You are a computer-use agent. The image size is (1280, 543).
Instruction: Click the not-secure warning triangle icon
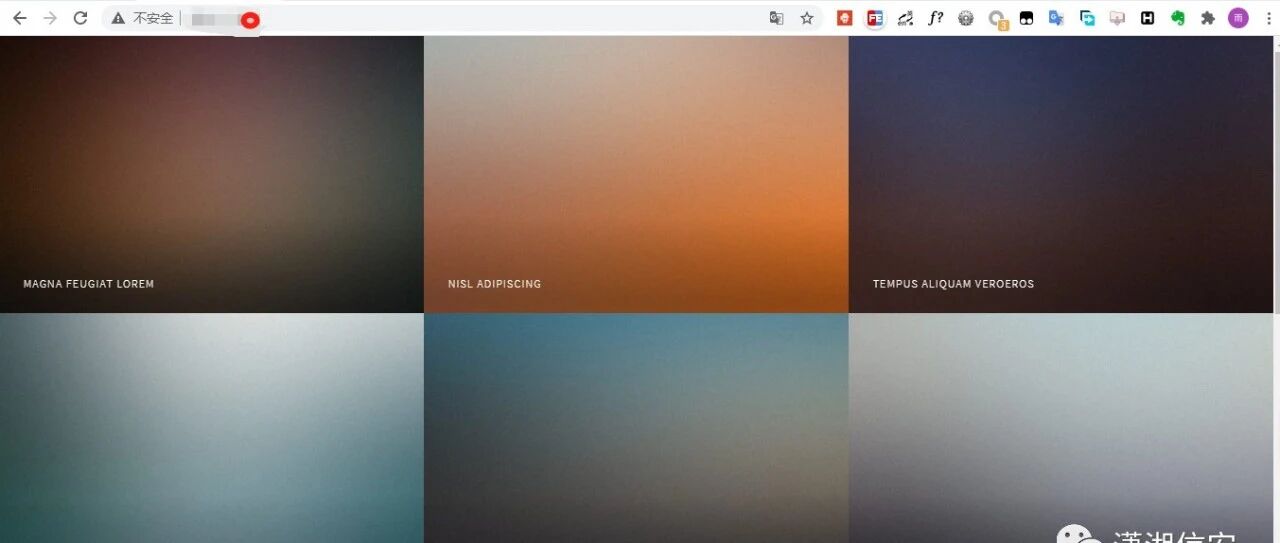tap(118, 18)
